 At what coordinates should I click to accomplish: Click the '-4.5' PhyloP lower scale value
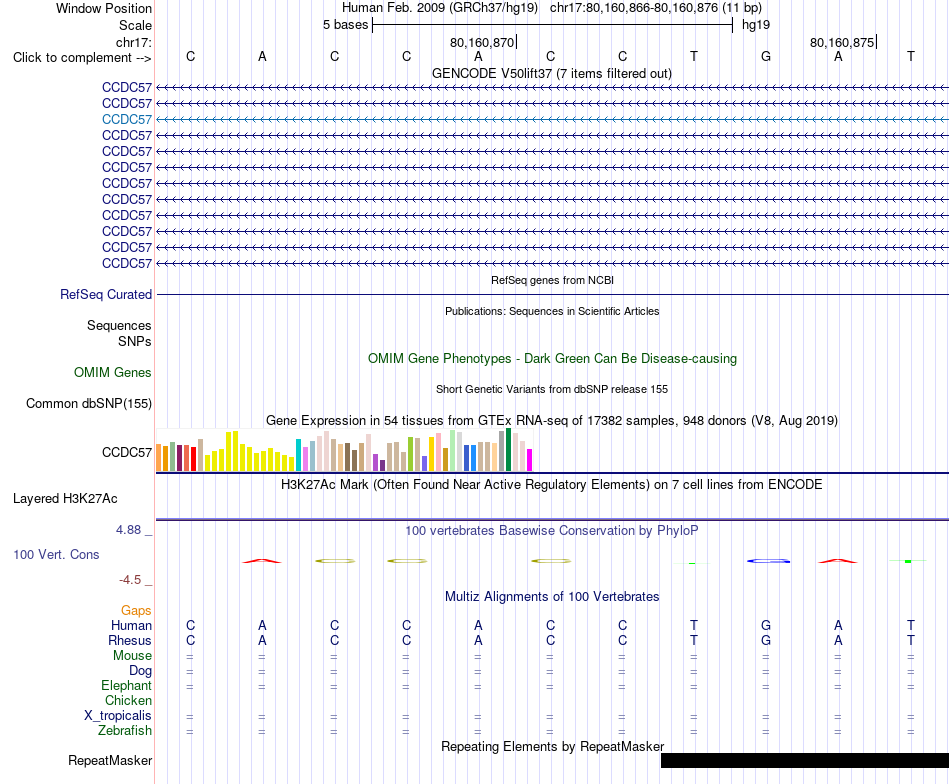130,580
